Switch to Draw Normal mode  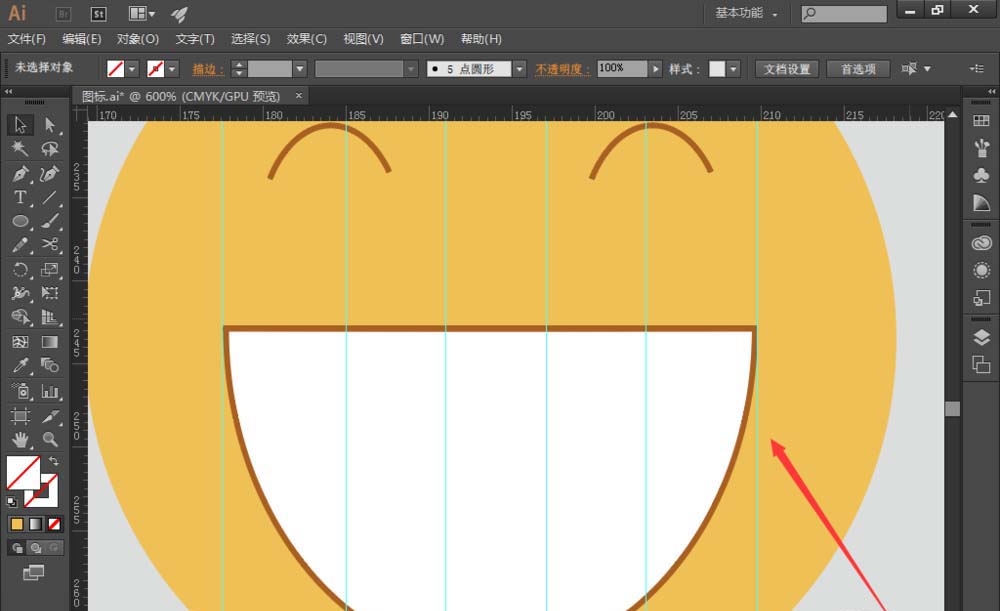click(x=17, y=548)
